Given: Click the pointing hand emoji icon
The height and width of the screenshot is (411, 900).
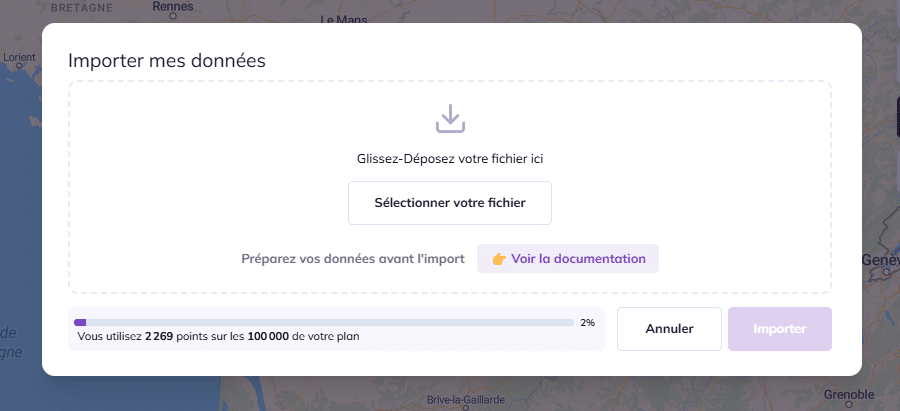Looking at the screenshot, I should [x=499, y=259].
